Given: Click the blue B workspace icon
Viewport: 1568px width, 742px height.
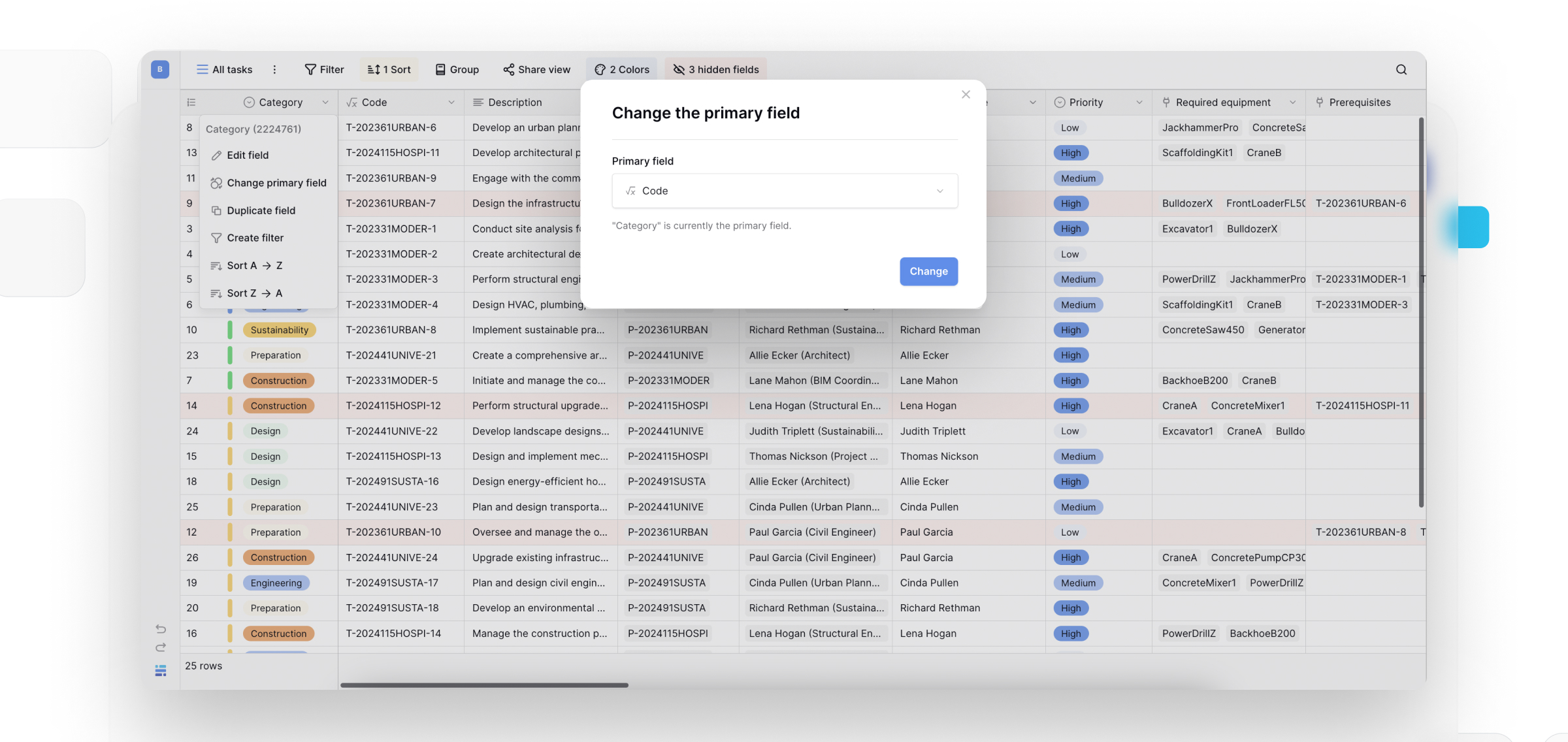Looking at the screenshot, I should 160,69.
